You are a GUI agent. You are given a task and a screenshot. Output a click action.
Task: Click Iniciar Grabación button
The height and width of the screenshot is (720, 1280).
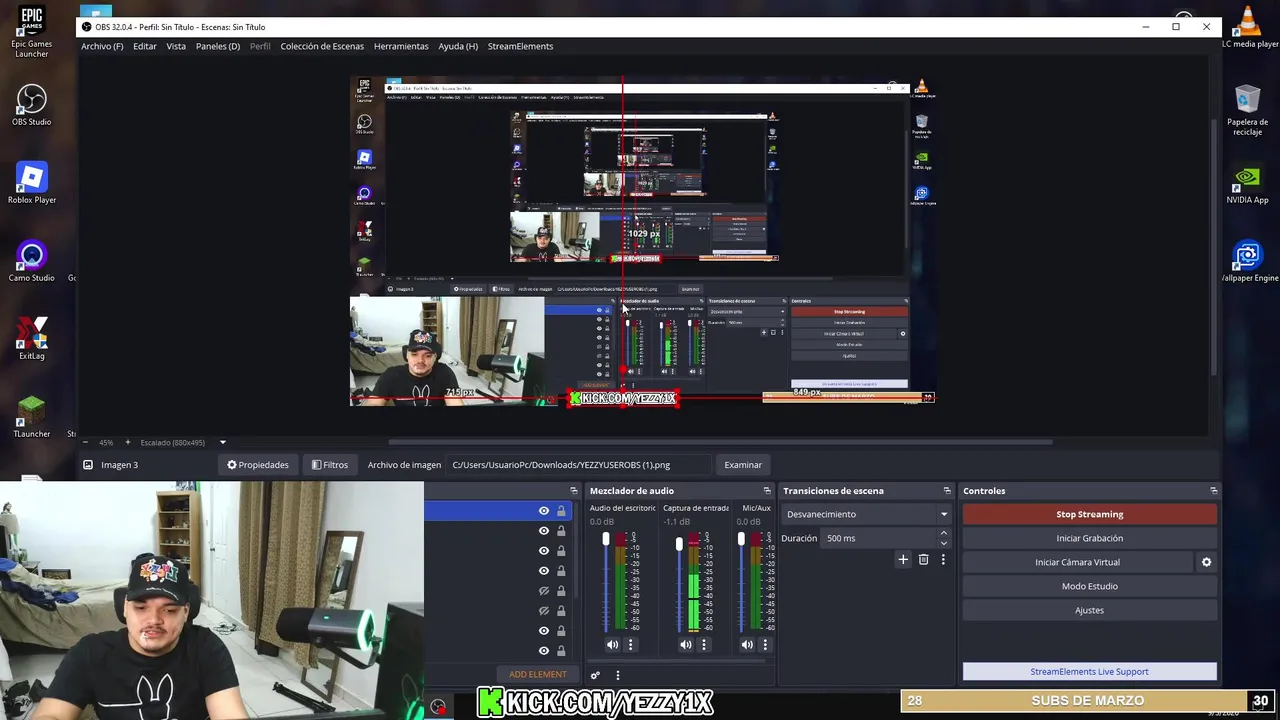(x=1090, y=538)
